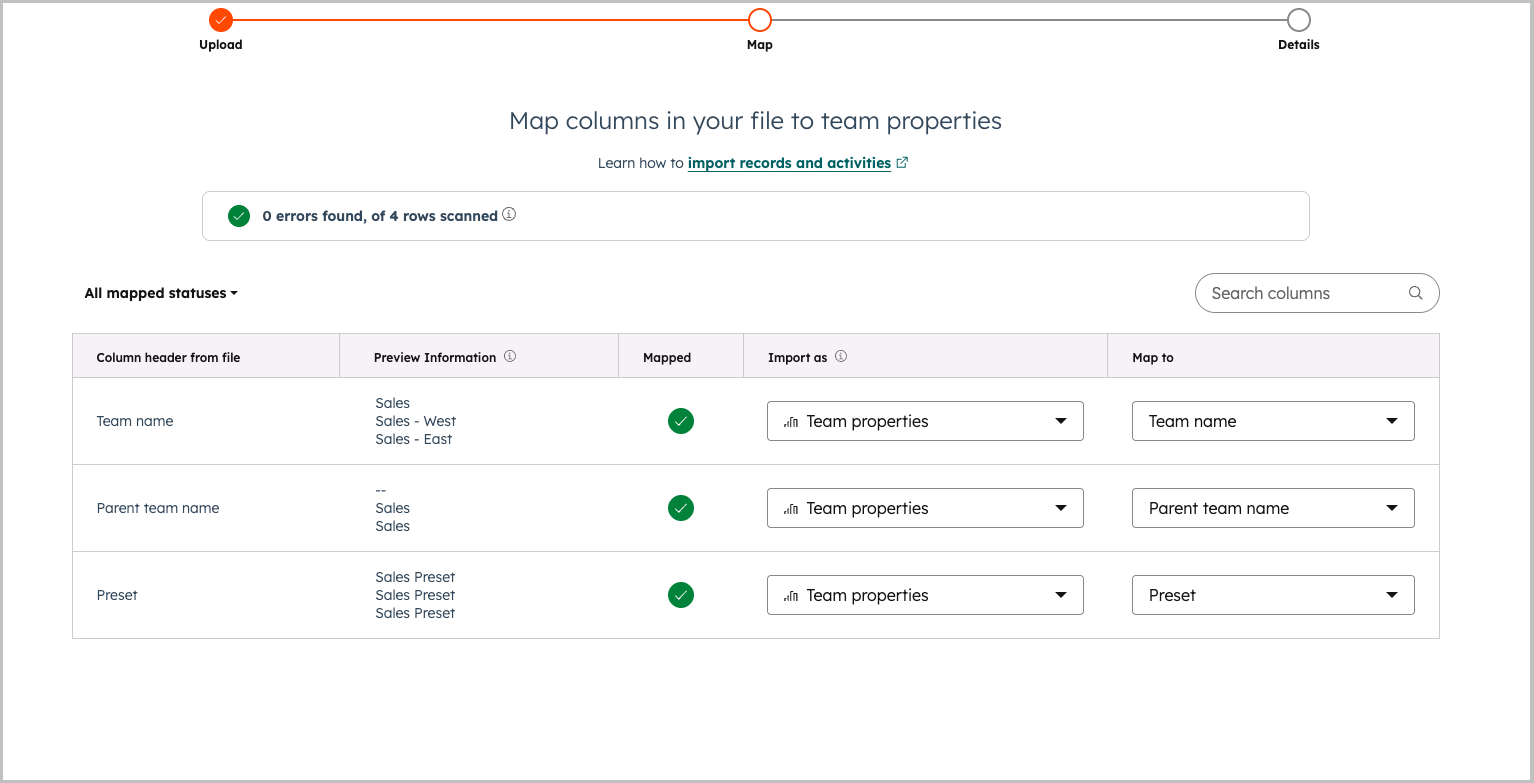Viewport: 1534px width, 783px height.
Task: Click the search magnifier icon
Action: pos(1415,293)
